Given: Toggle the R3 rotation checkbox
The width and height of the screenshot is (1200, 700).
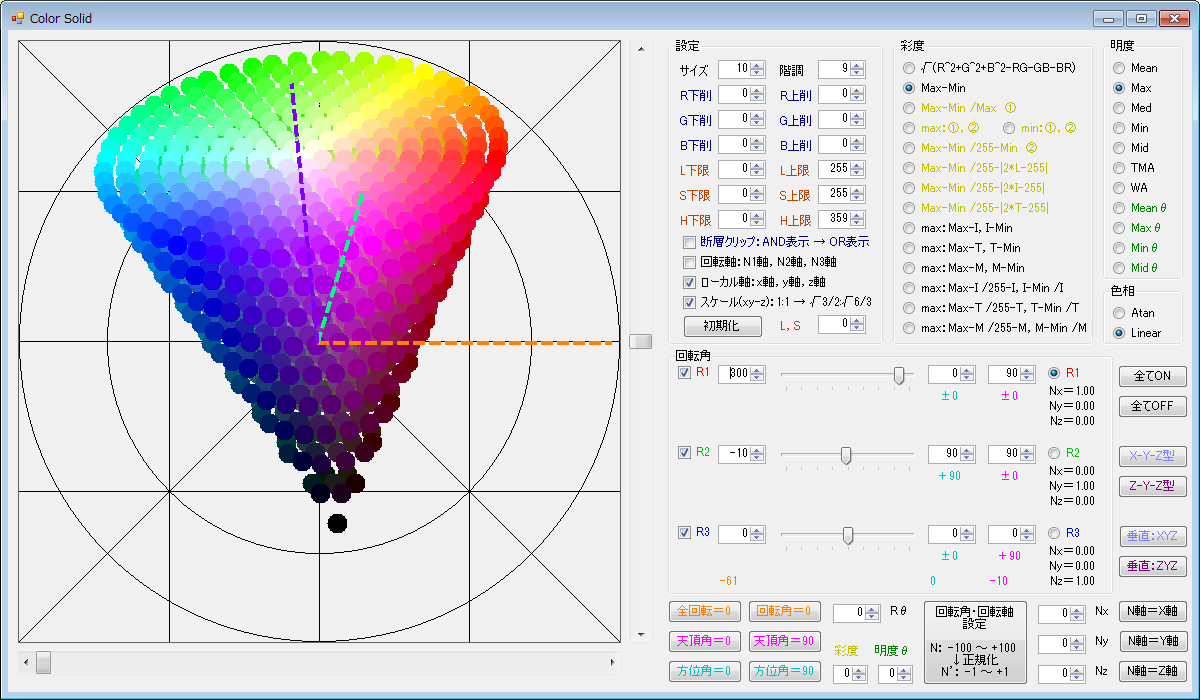Looking at the screenshot, I should (x=685, y=533).
